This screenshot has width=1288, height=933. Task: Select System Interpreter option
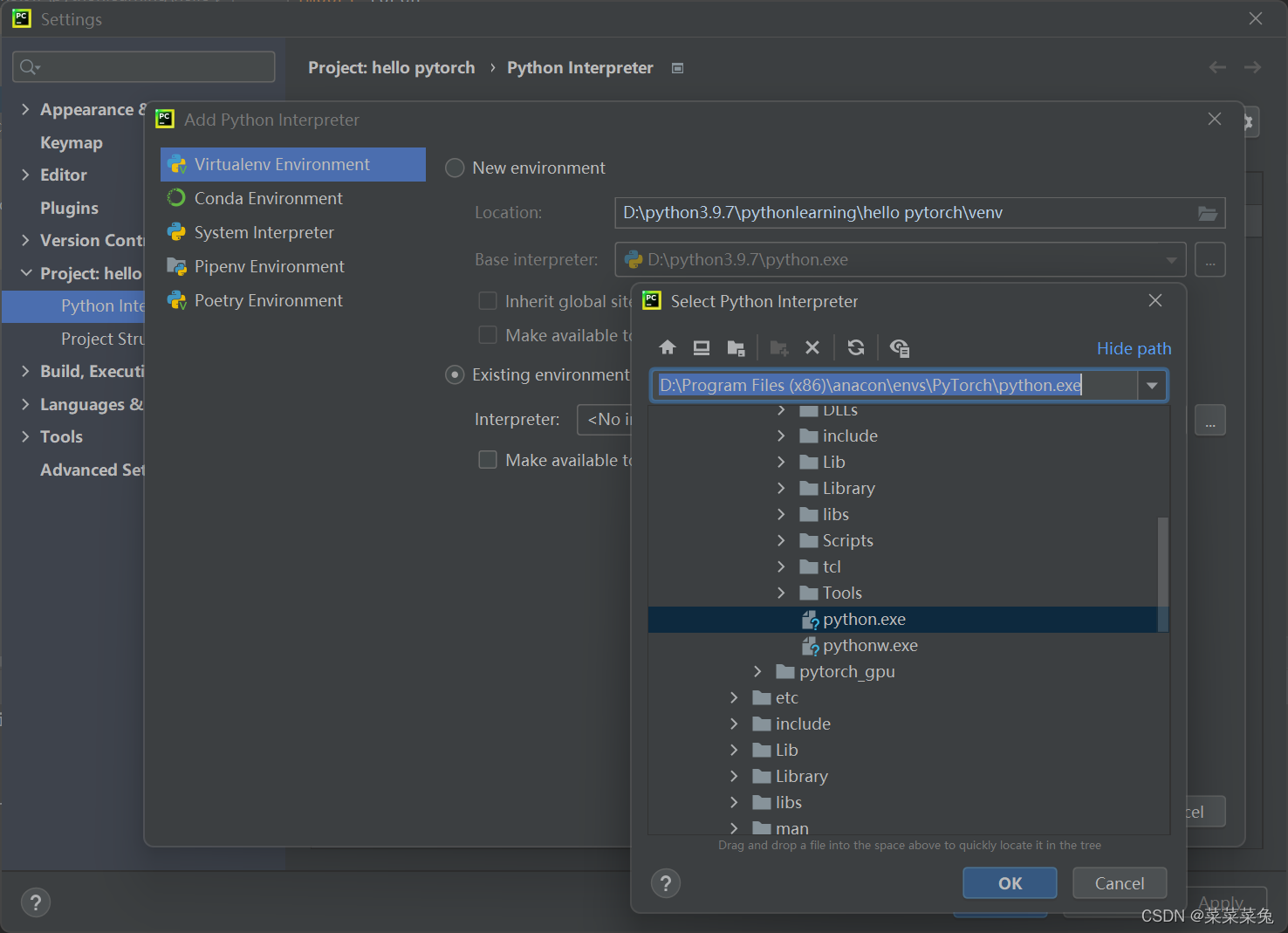[x=293, y=232]
